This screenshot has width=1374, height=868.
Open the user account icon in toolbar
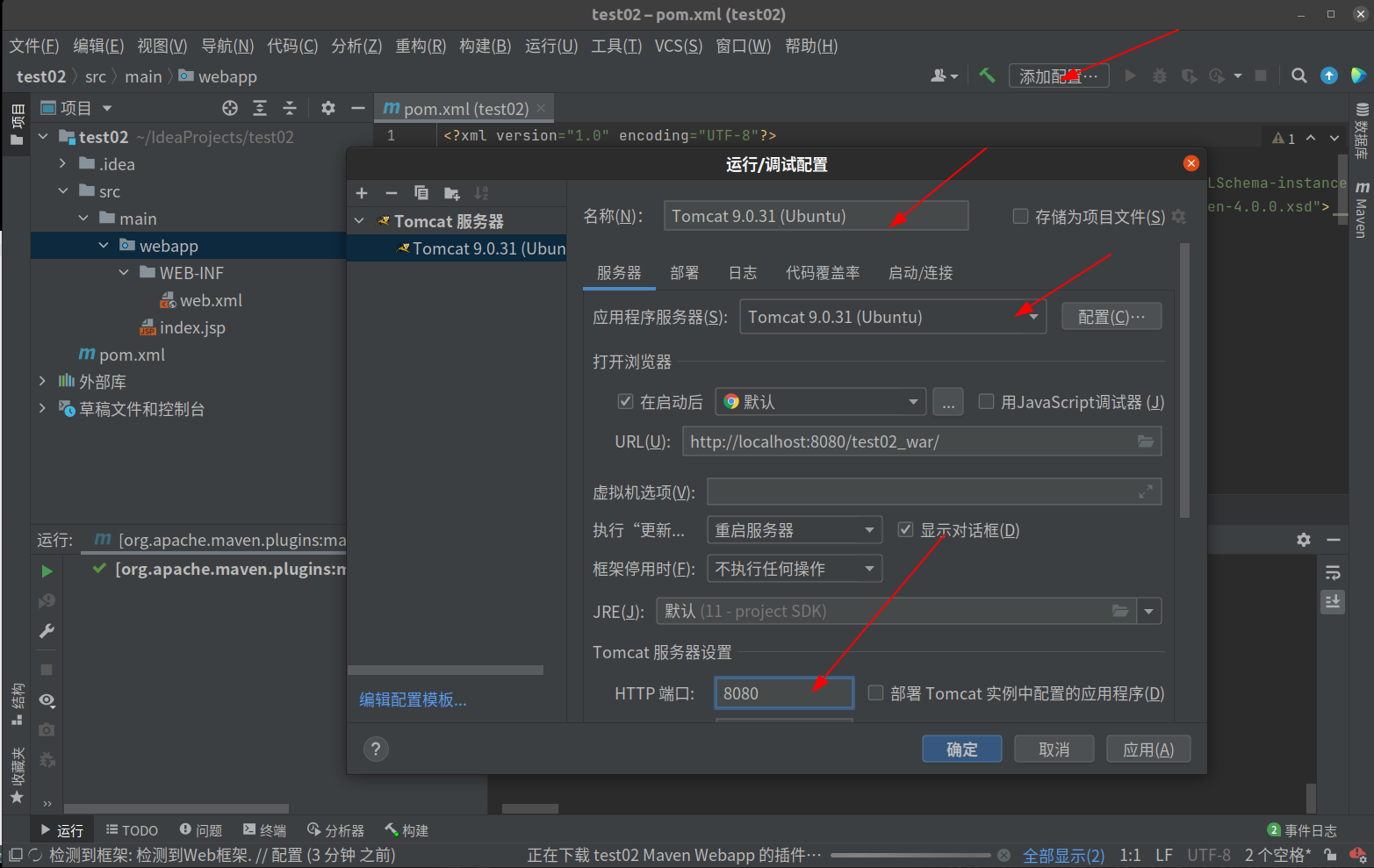[x=944, y=76]
